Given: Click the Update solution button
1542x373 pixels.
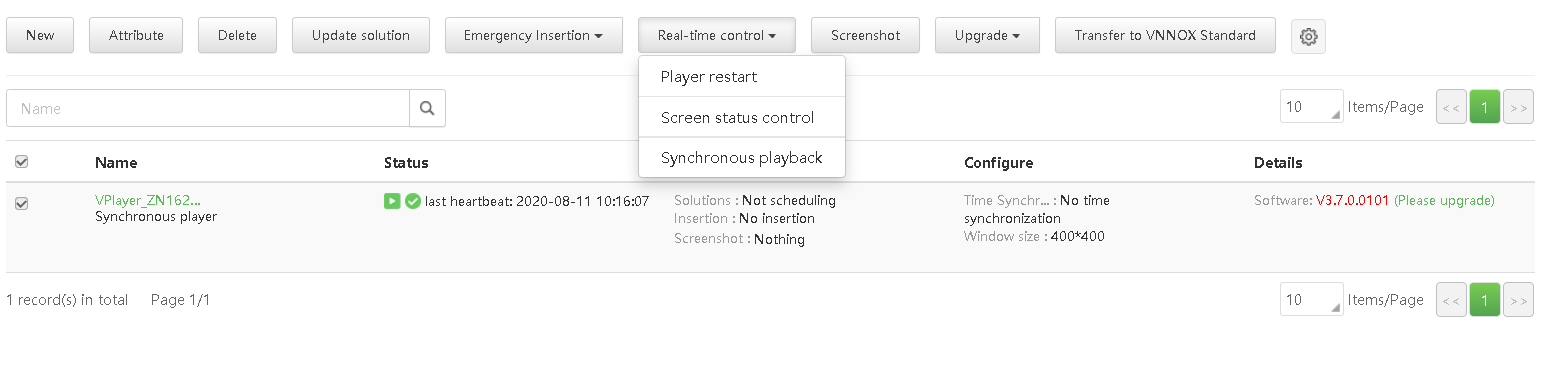Looking at the screenshot, I should pos(361,36).
